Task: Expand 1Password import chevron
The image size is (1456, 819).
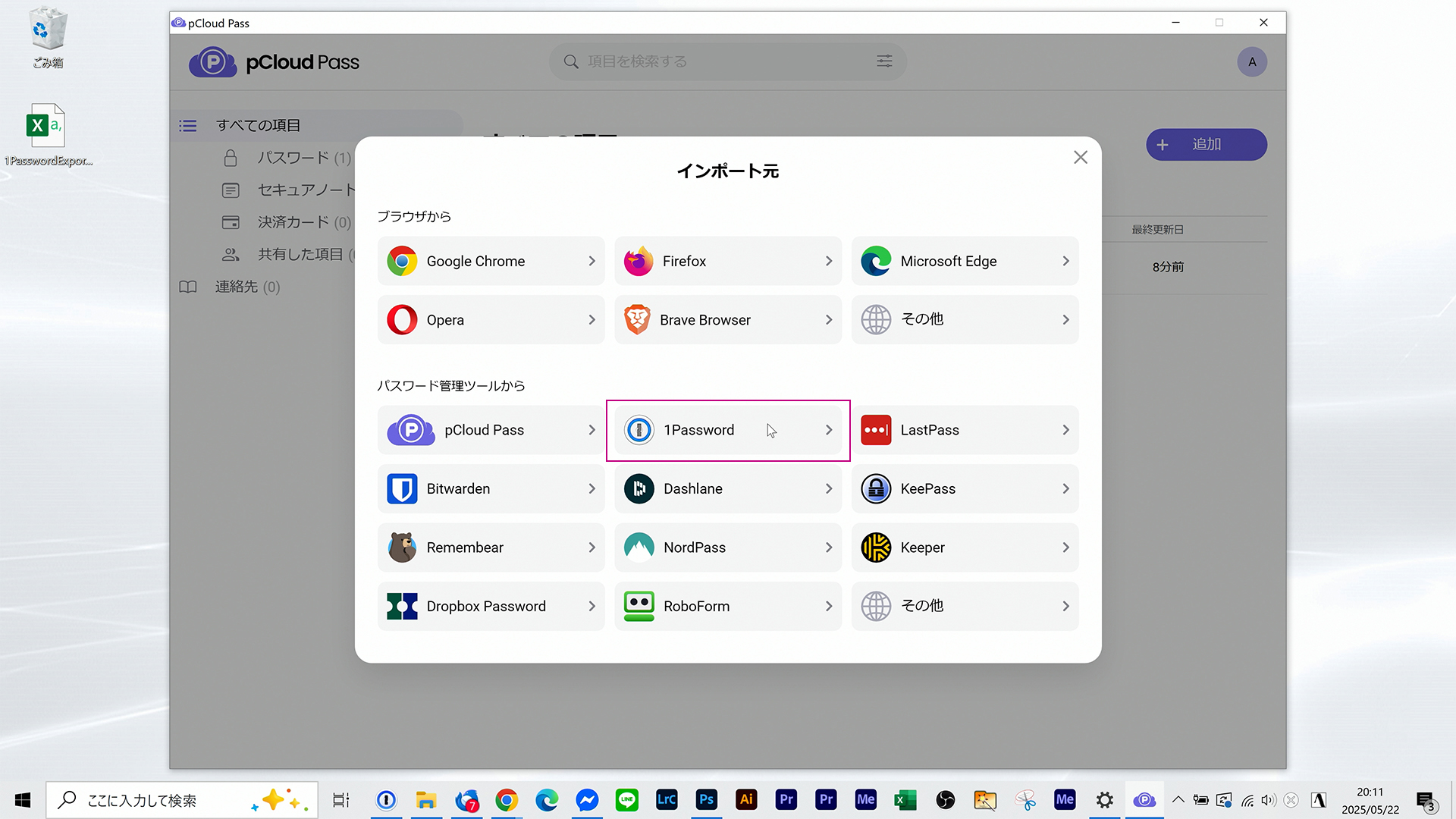Action: coord(828,430)
